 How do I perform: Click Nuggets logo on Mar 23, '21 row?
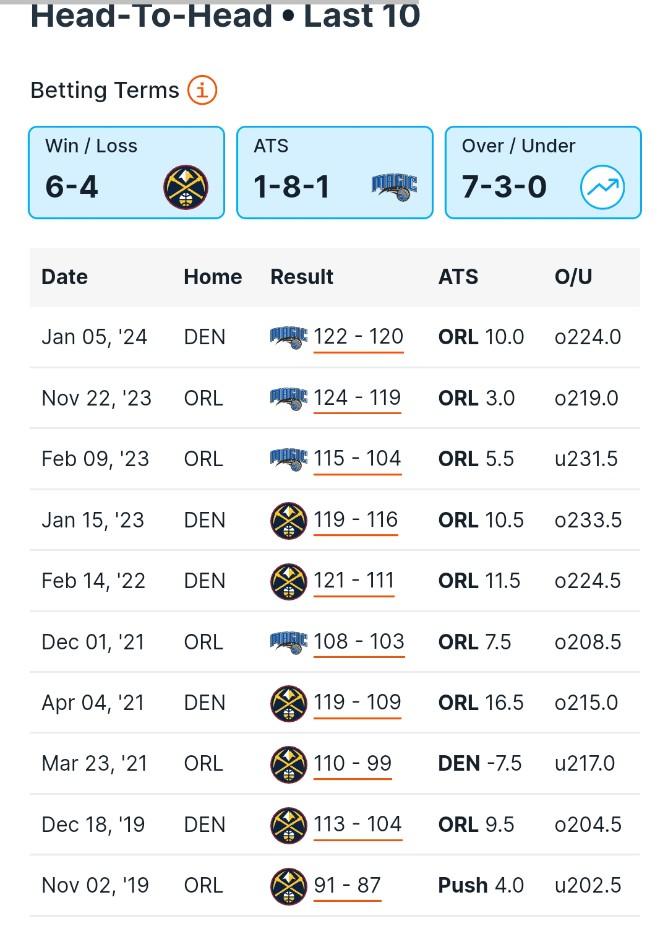click(289, 764)
